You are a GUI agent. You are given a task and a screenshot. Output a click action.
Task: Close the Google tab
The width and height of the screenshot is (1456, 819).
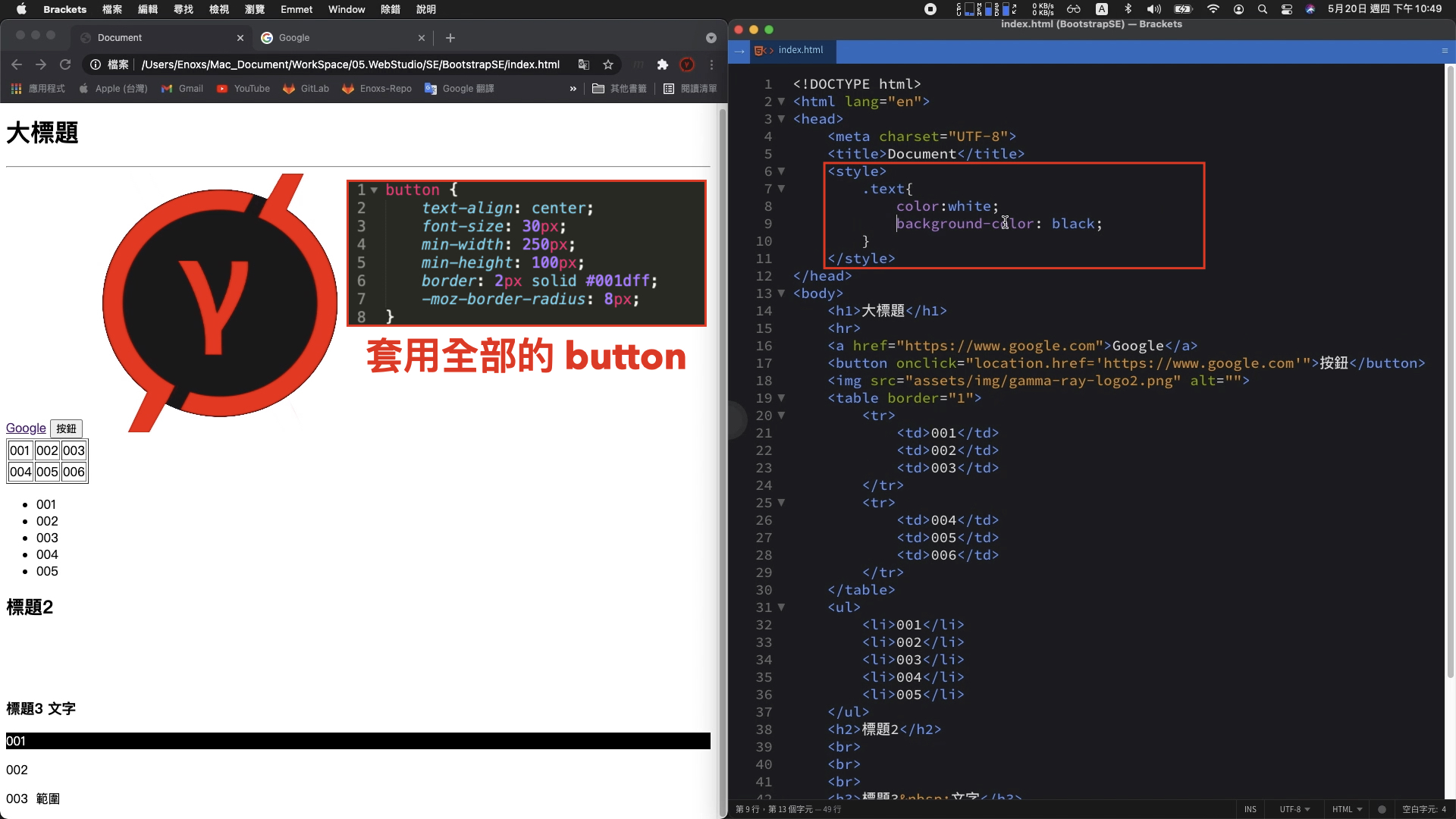coord(422,38)
